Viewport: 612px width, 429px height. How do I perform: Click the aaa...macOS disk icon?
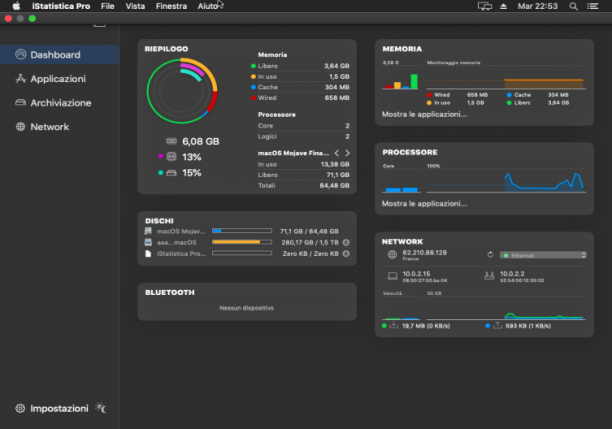(x=148, y=242)
